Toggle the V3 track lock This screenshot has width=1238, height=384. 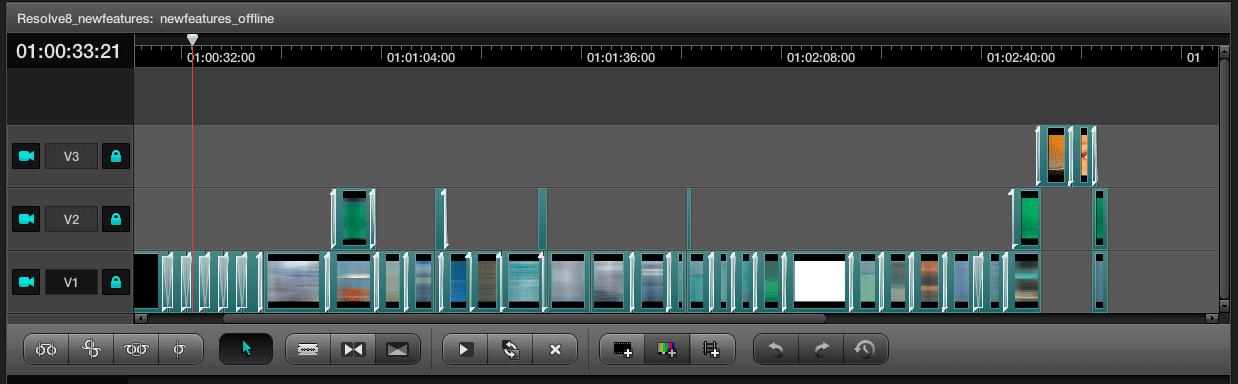point(116,156)
